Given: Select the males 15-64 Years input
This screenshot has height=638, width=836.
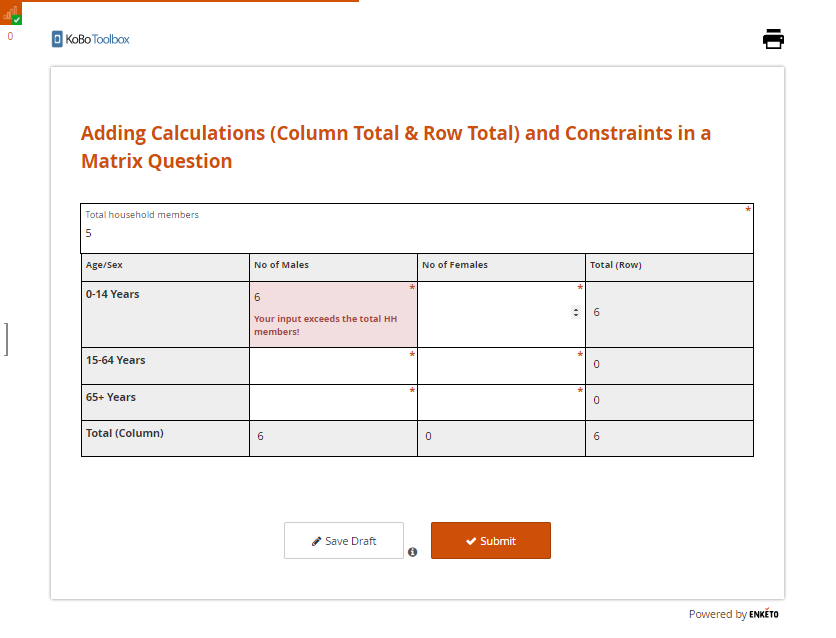Looking at the screenshot, I should pyautogui.click(x=333, y=367).
